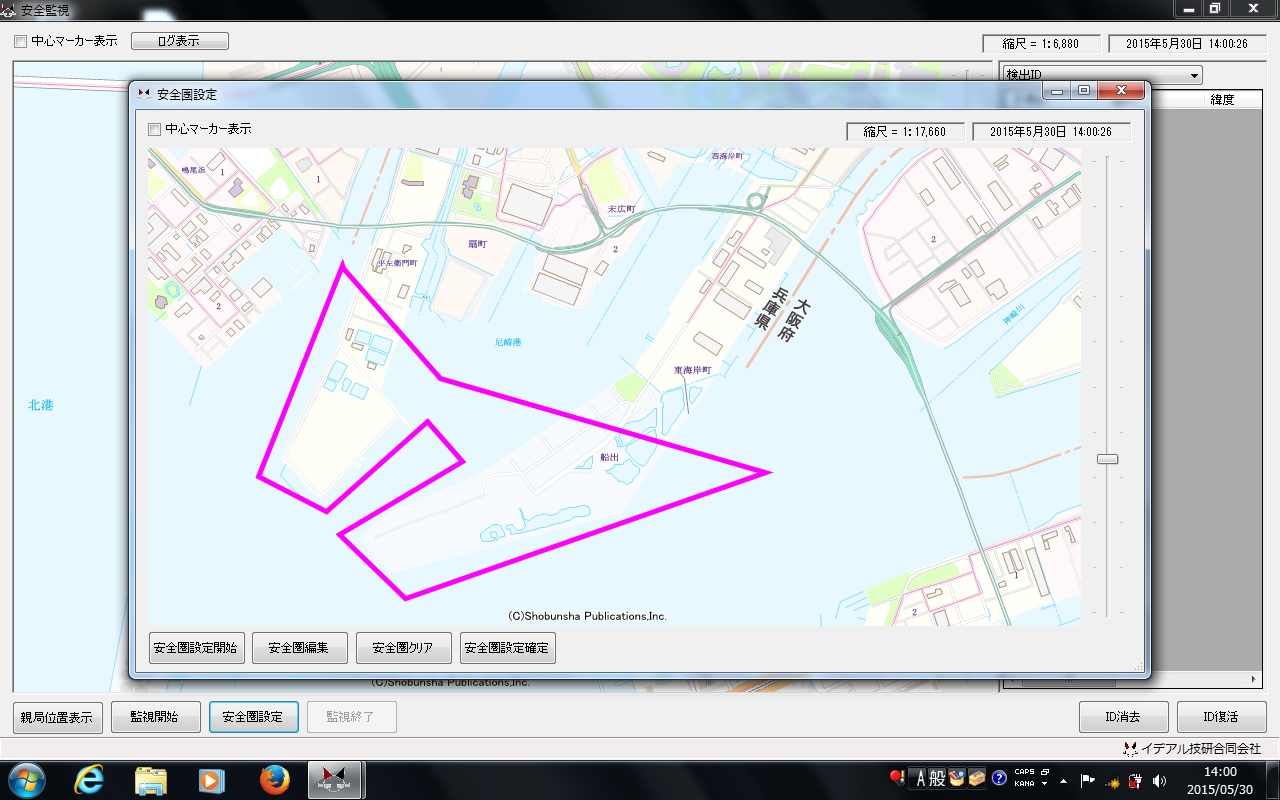
Task: Click the 安全圏設定開始 button
Action: click(196, 648)
